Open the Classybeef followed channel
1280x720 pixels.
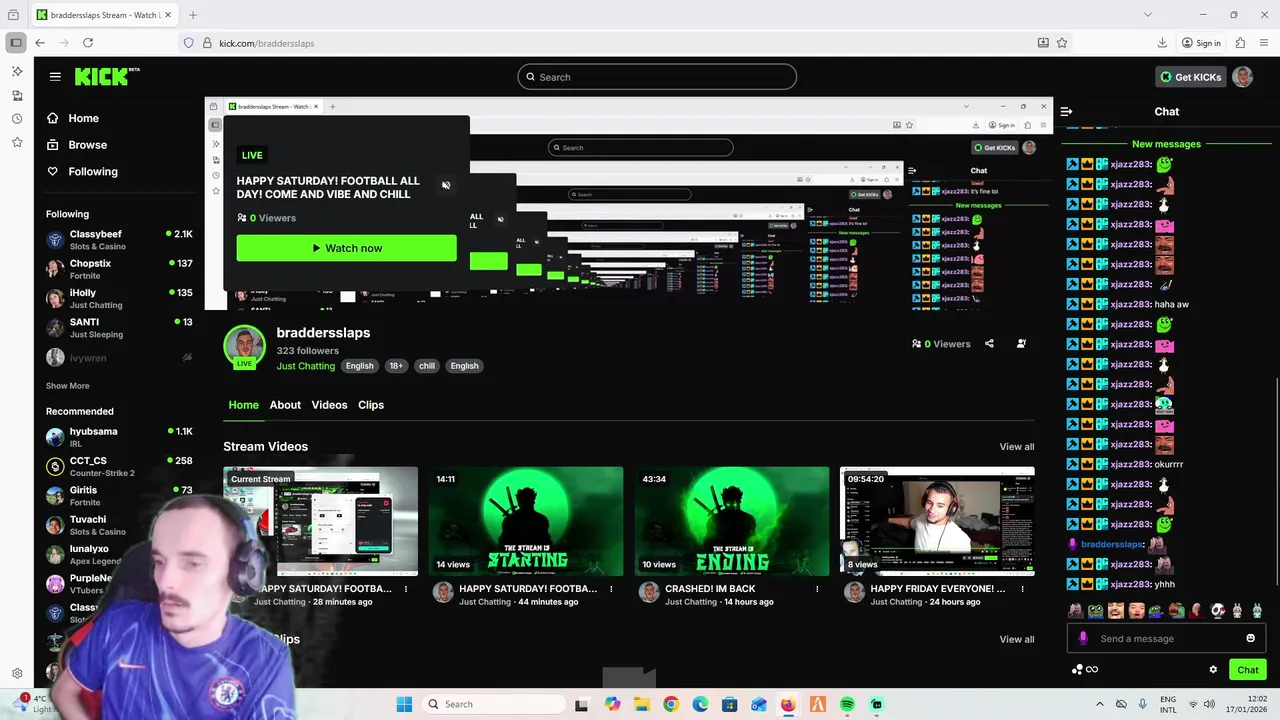click(x=119, y=240)
